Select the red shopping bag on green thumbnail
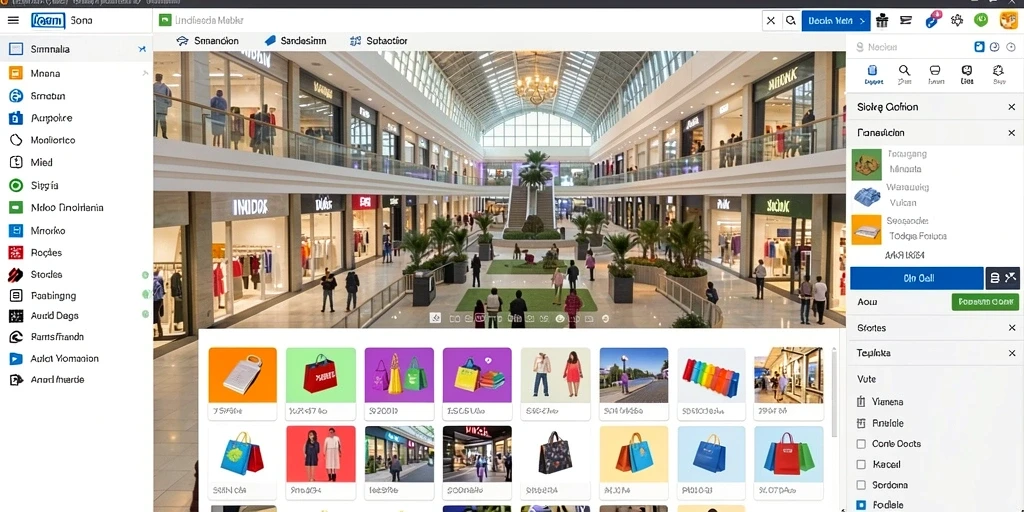1024x512 pixels. click(321, 376)
